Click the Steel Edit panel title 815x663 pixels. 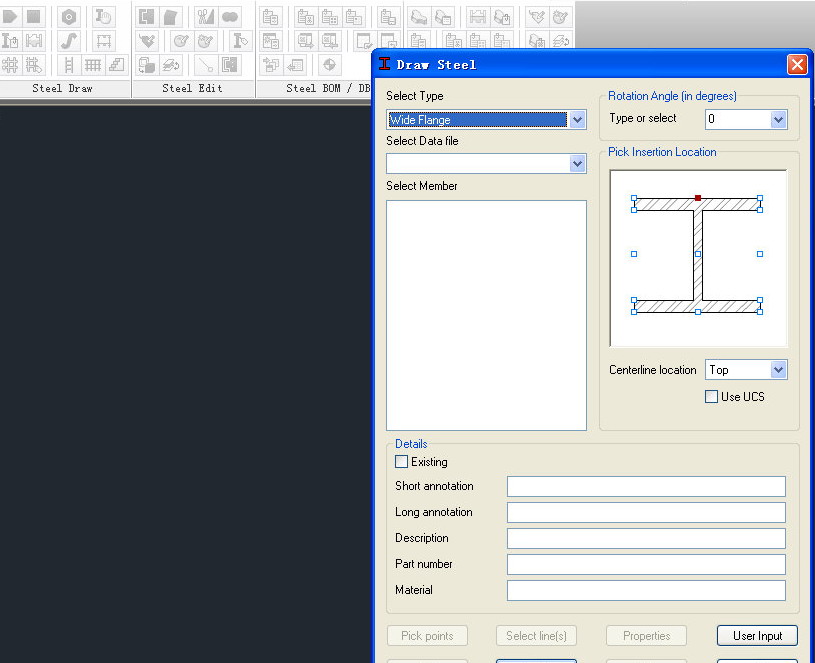tap(192, 88)
